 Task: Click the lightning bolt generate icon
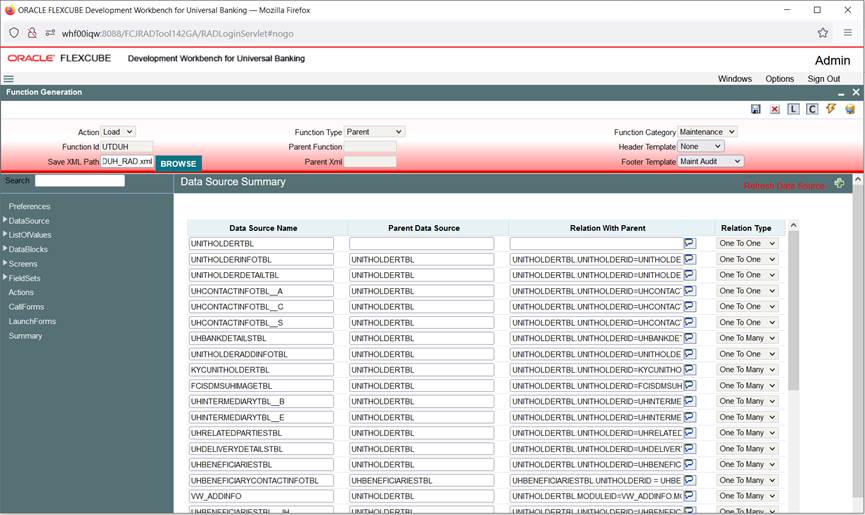coord(831,109)
